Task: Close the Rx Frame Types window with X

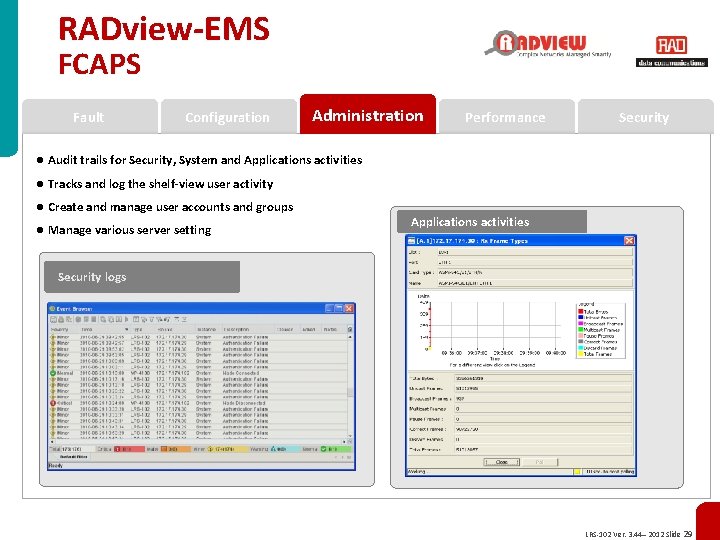Action: [x=629, y=241]
